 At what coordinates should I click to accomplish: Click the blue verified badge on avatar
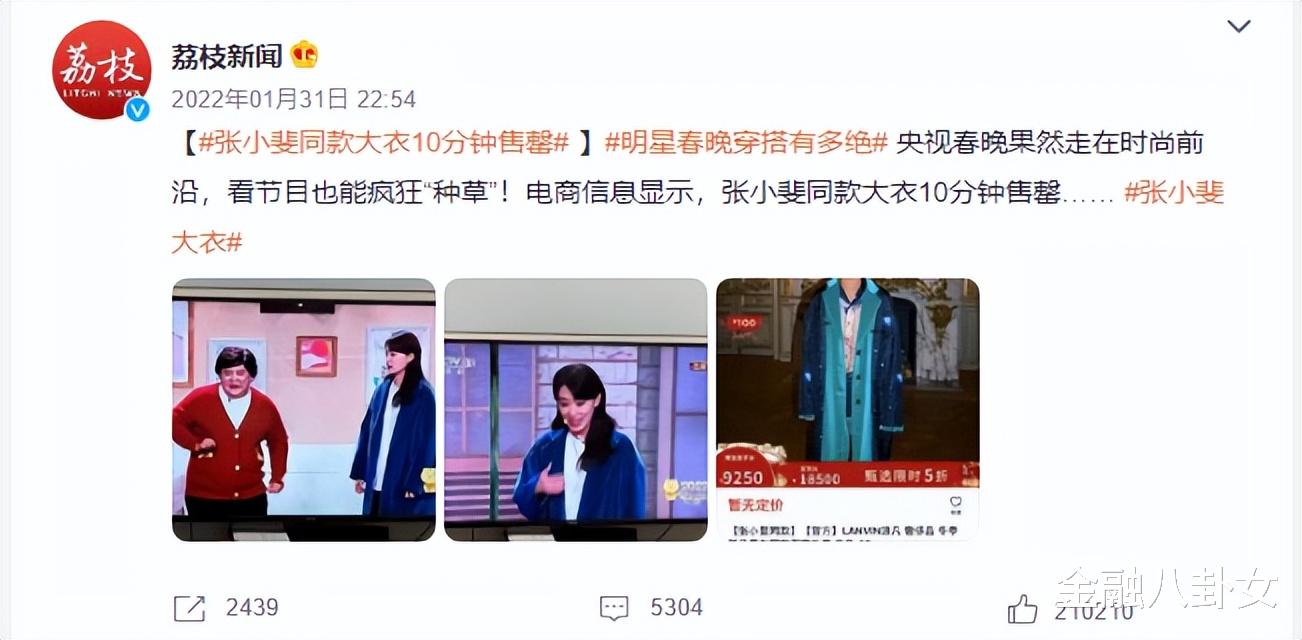[x=137, y=109]
